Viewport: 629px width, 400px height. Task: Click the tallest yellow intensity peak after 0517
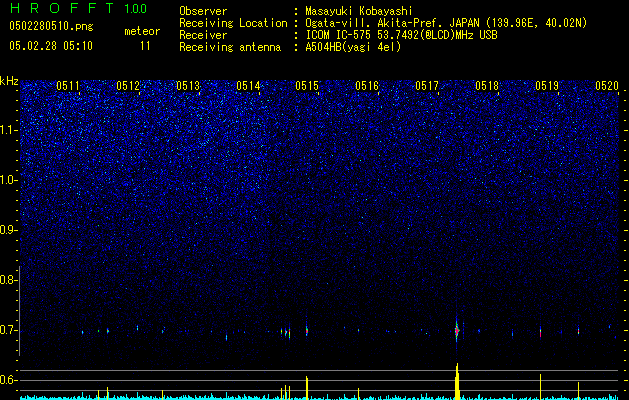457,382
